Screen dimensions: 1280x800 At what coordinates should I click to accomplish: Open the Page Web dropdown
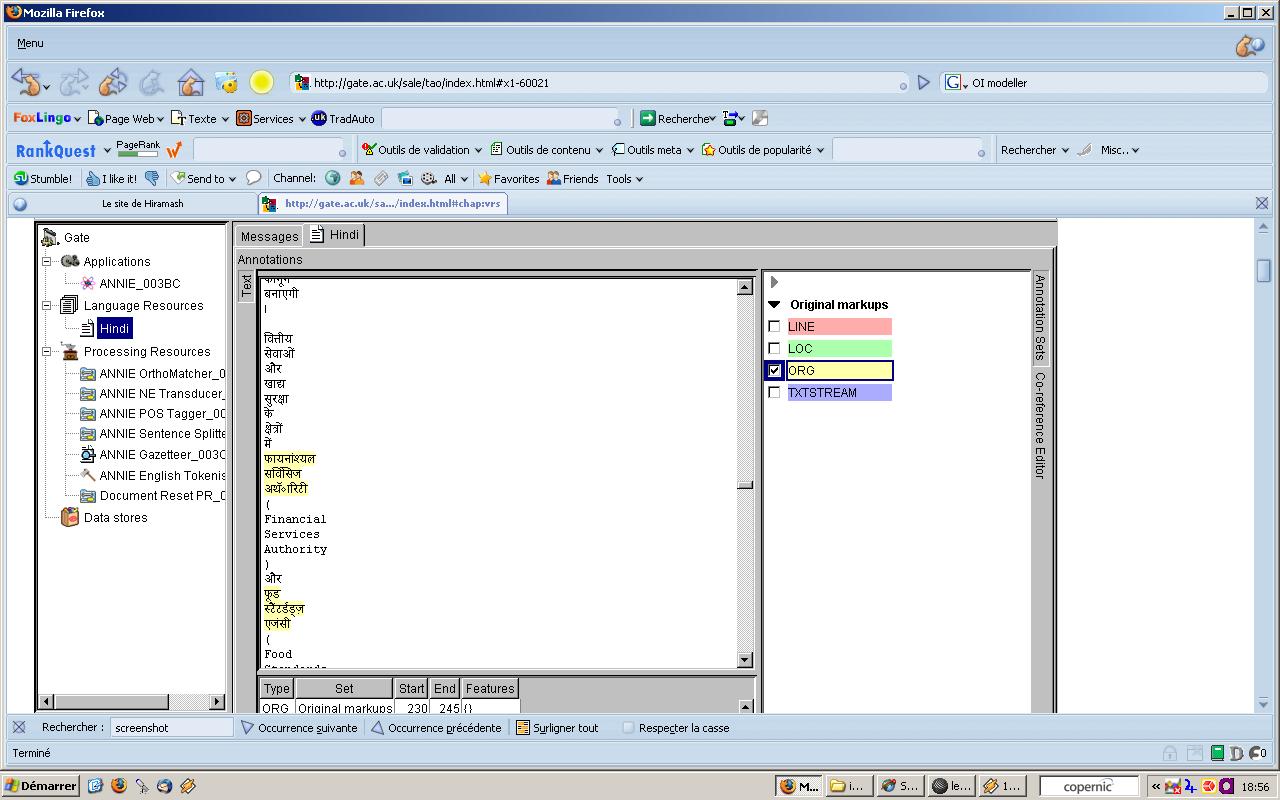click(x=126, y=118)
